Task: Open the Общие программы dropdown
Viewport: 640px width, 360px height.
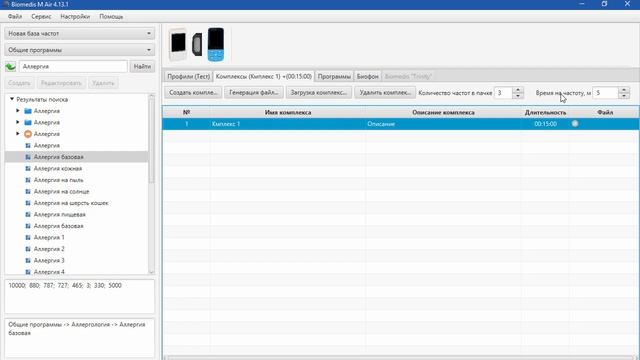Action: [x=80, y=50]
